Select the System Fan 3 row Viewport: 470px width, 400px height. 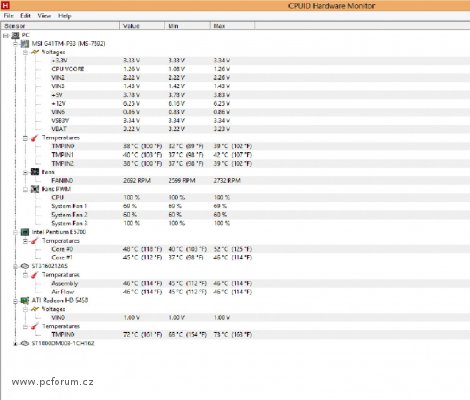pos(235,223)
